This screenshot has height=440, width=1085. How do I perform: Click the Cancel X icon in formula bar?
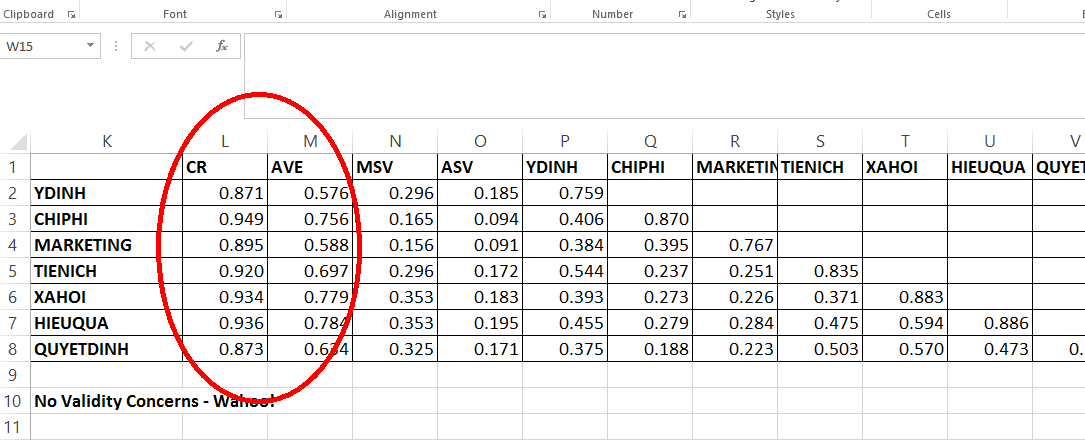click(x=150, y=46)
